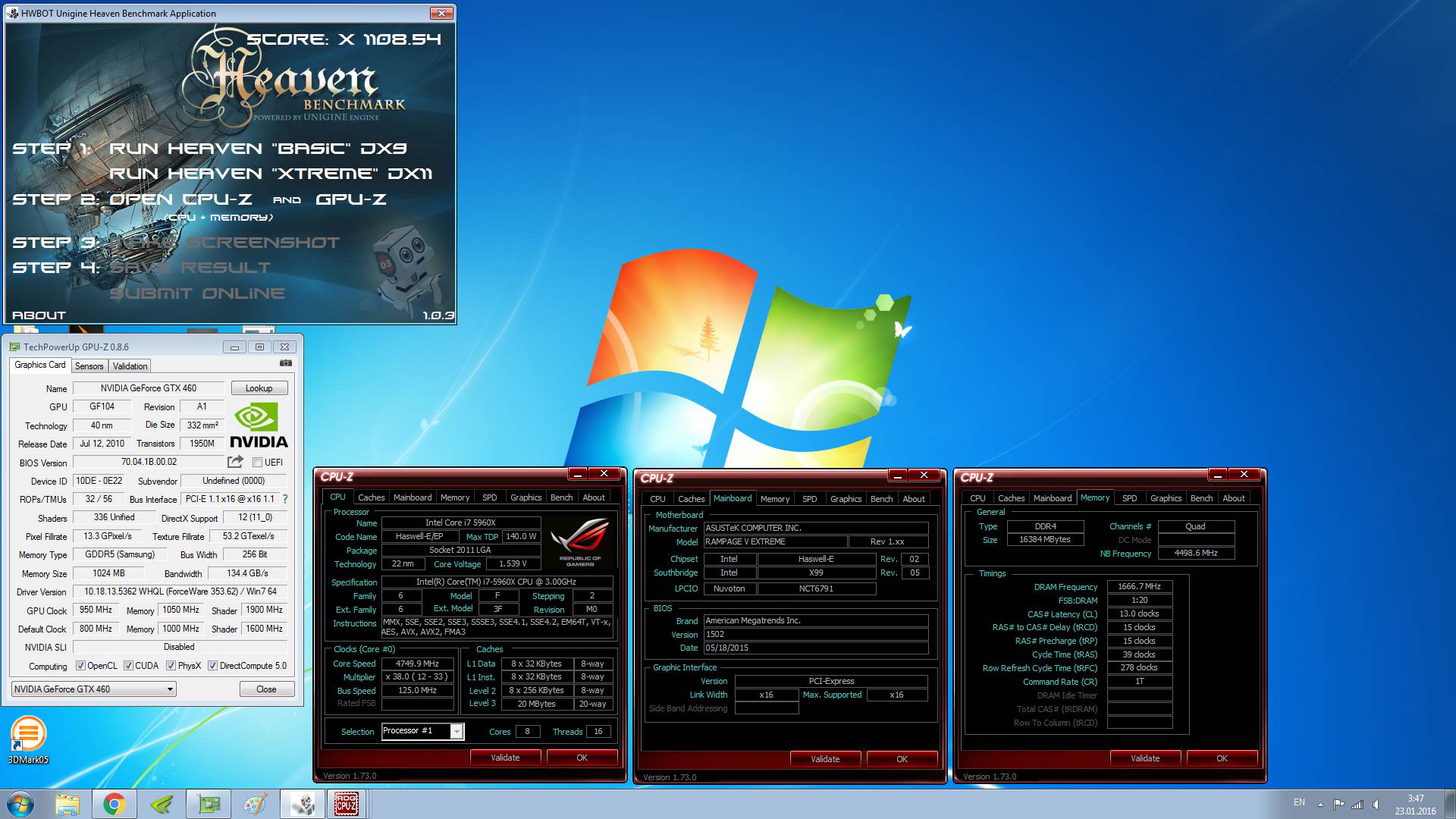The height and width of the screenshot is (819, 1456).
Task: Open Bench tab in Memory CPU-Z window
Action: tap(1201, 498)
